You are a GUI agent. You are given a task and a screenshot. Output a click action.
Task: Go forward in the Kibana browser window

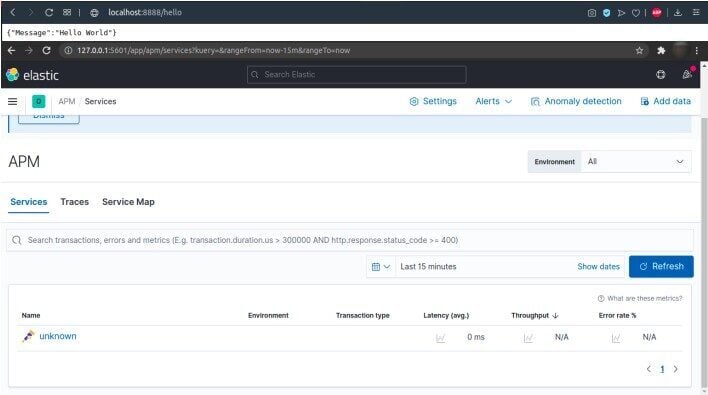click(29, 51)
